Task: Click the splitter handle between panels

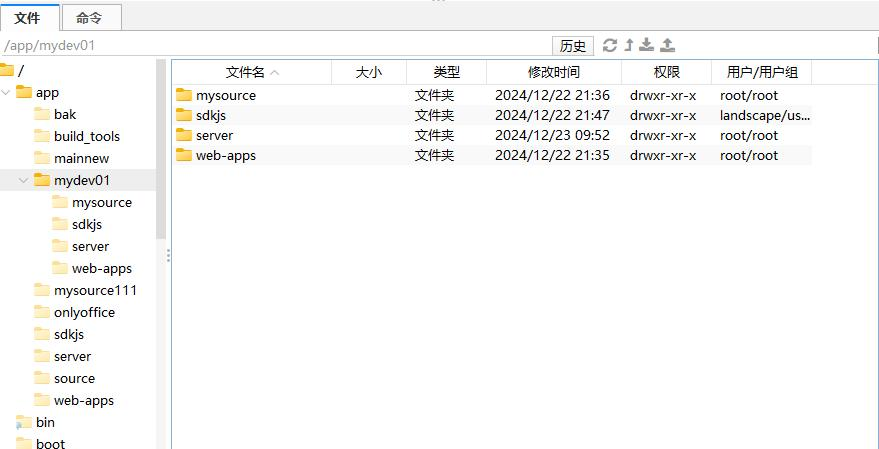Action: [x=168, y=256]
